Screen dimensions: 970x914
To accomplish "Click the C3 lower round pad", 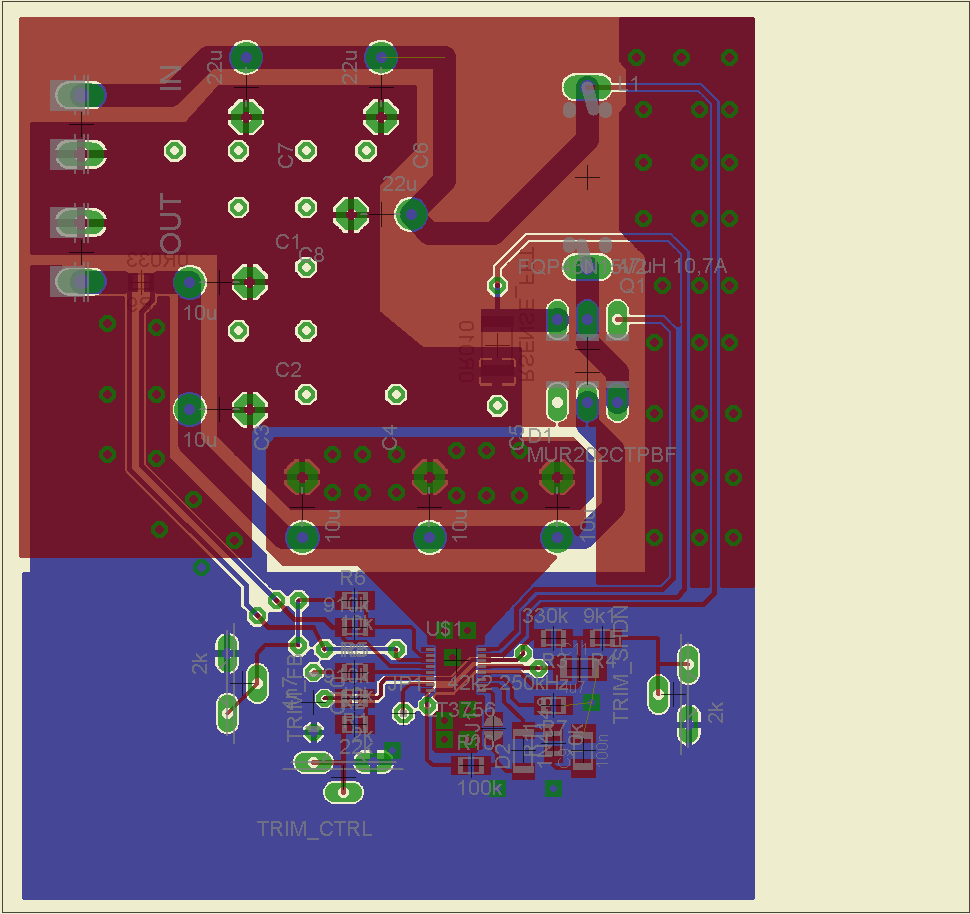I will click(x=303, y=537).
